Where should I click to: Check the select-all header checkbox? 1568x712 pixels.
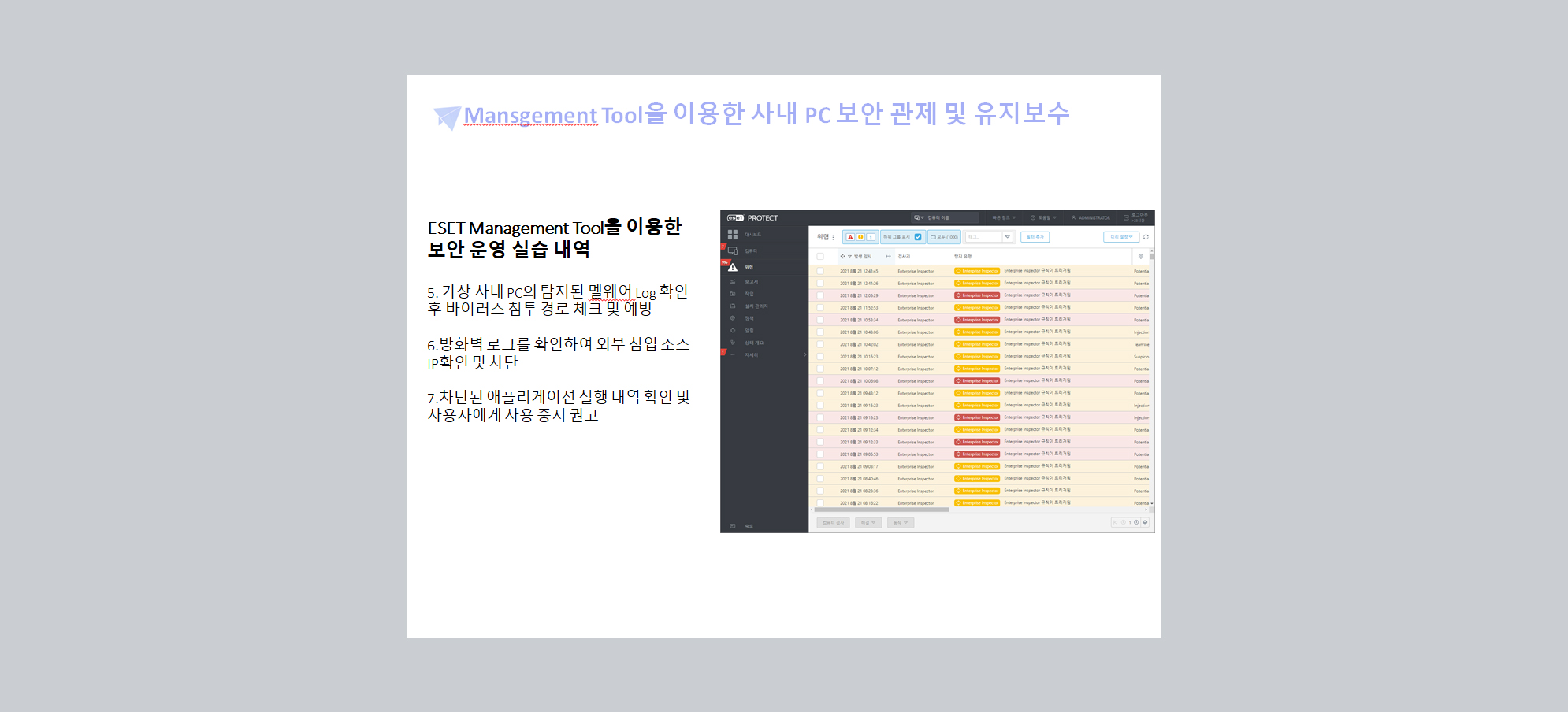pos(820,256)
